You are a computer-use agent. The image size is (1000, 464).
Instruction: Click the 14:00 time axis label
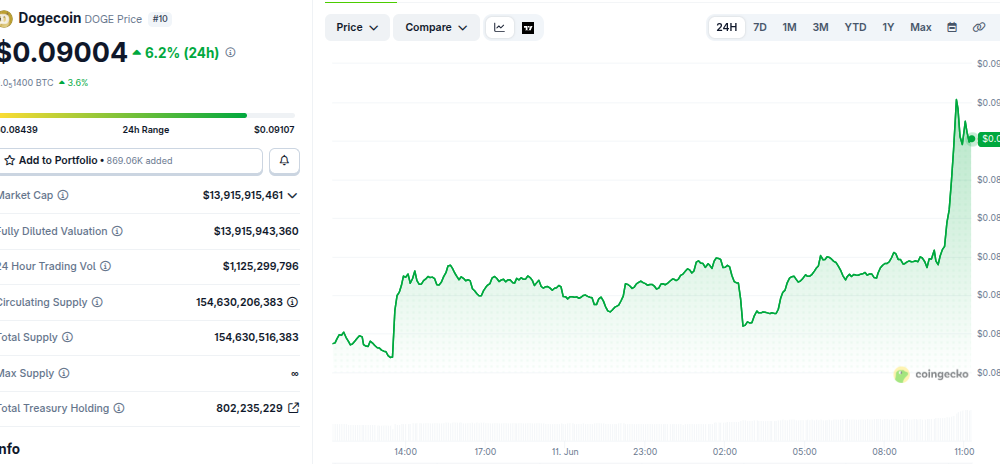[x=406, y=452]
